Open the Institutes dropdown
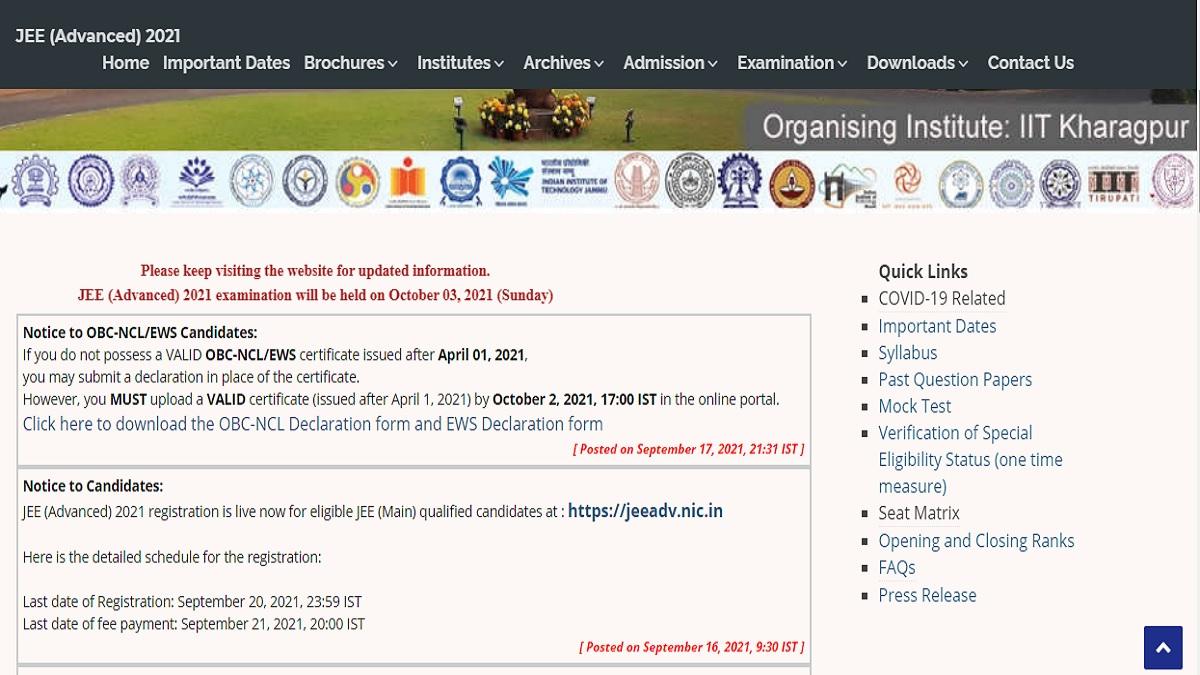 pyautogui.click(x=460, y=63)
